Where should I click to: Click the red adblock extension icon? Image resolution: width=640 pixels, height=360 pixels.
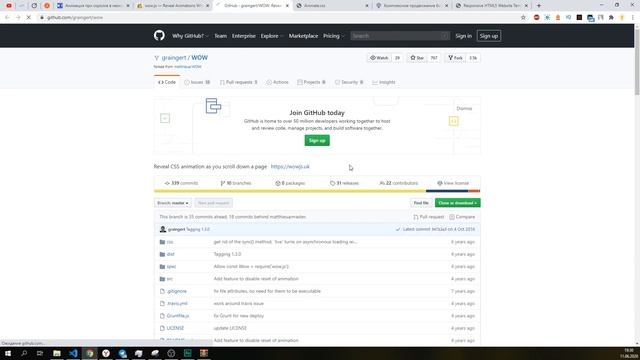pyautogui.click(x=536, y=18)
